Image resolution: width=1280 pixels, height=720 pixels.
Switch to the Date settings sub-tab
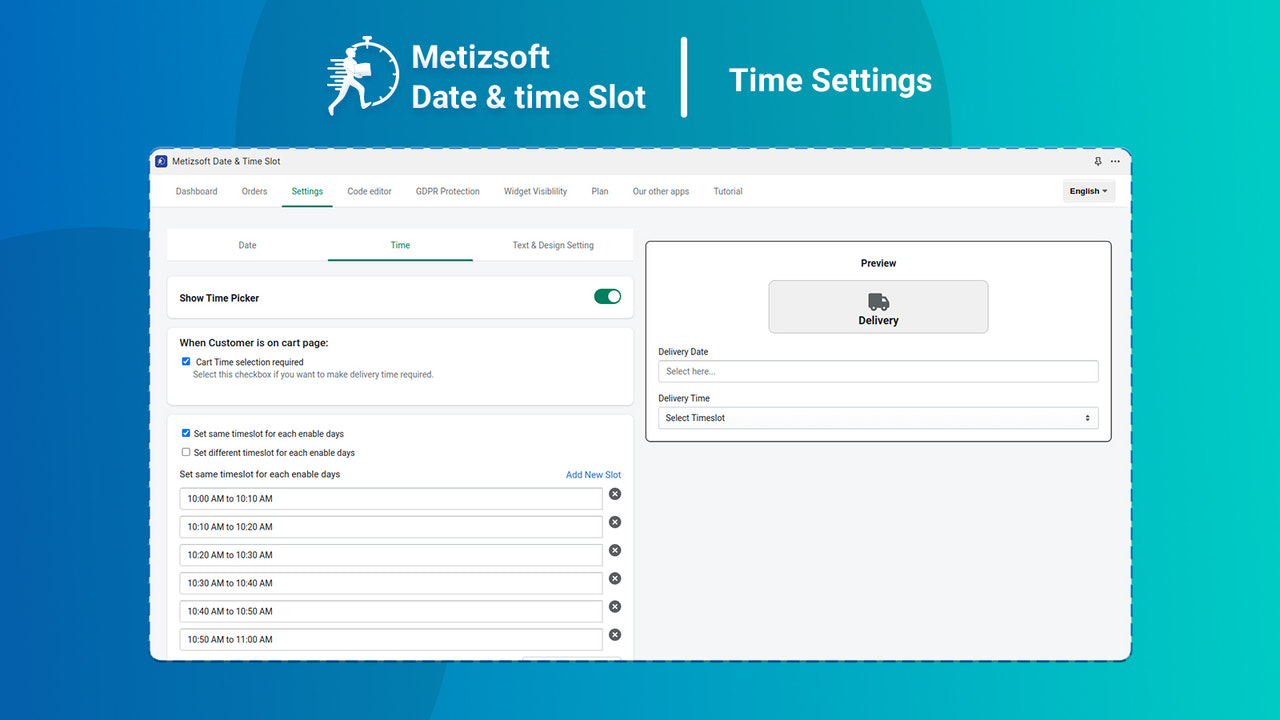(x=247, y=245)
